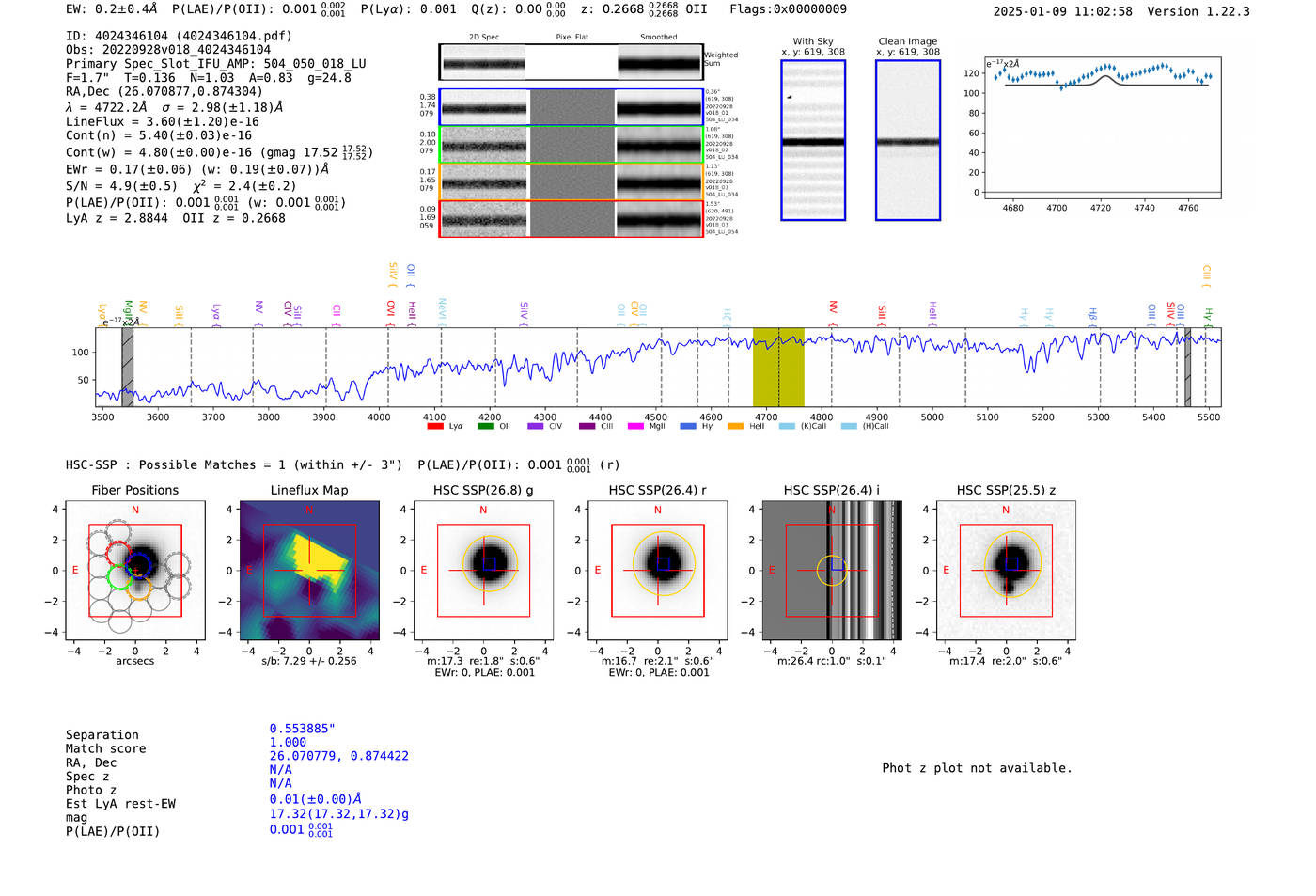This screenshot has height=896, width=1316.
Task: Select the blue-bordered 2D spectrum row
Action: coord(572,108)
